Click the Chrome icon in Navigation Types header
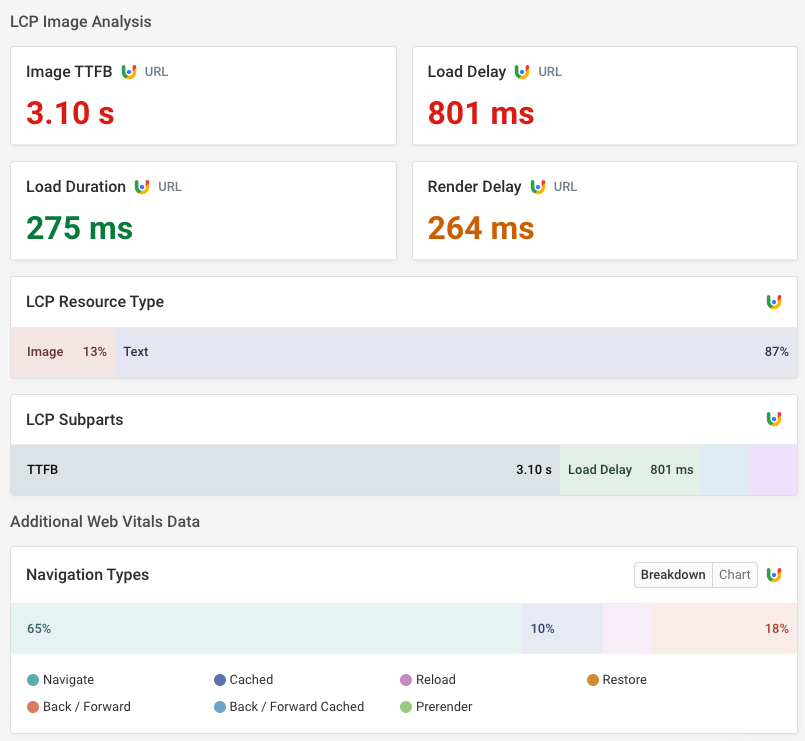Image resolution: width=805 pixels, height=741 pixels. [x=774, y=574]
